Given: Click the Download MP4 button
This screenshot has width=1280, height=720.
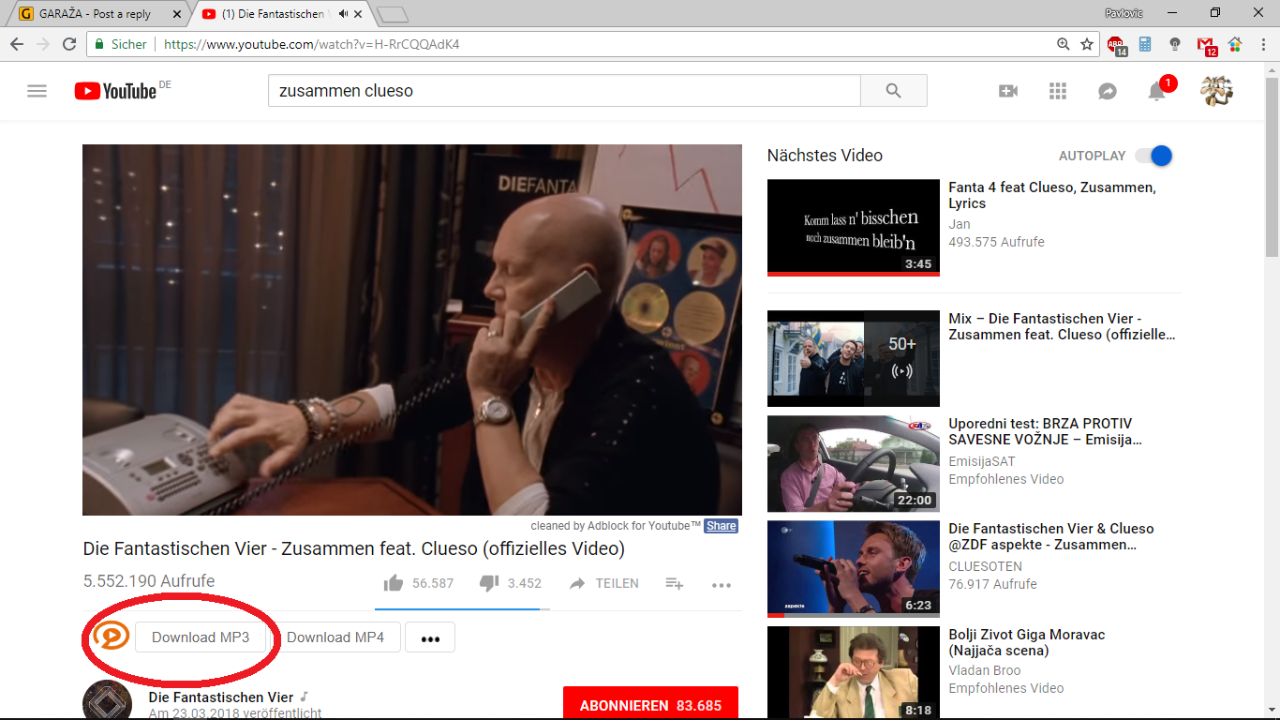Looking at the screenshot, I should point(335,637).
